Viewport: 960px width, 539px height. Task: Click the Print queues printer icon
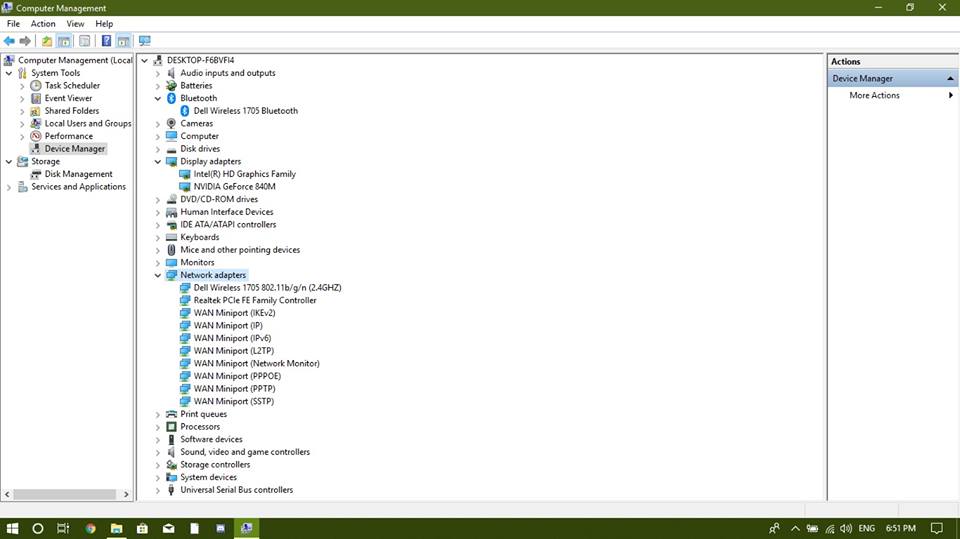(x=171, y=414)
